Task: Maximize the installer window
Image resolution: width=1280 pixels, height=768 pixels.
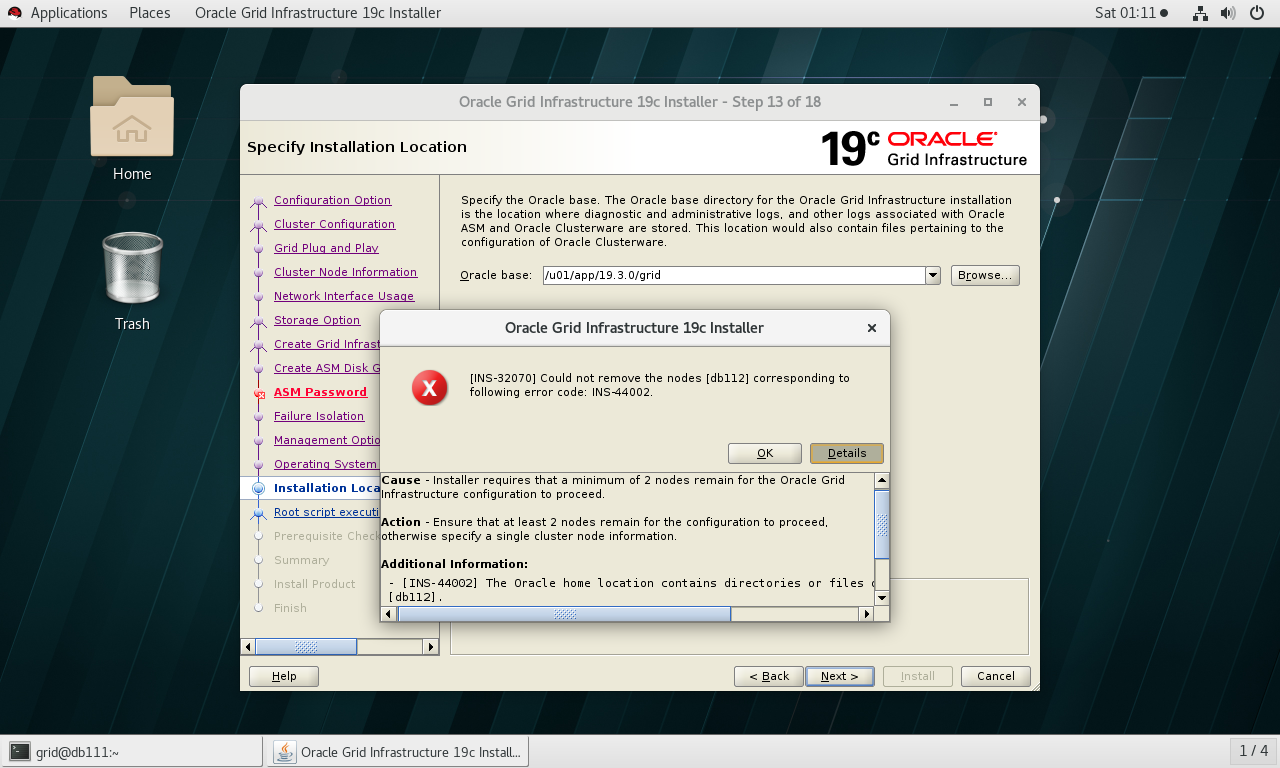Action: pyautogui.click(x=988, y=102)
